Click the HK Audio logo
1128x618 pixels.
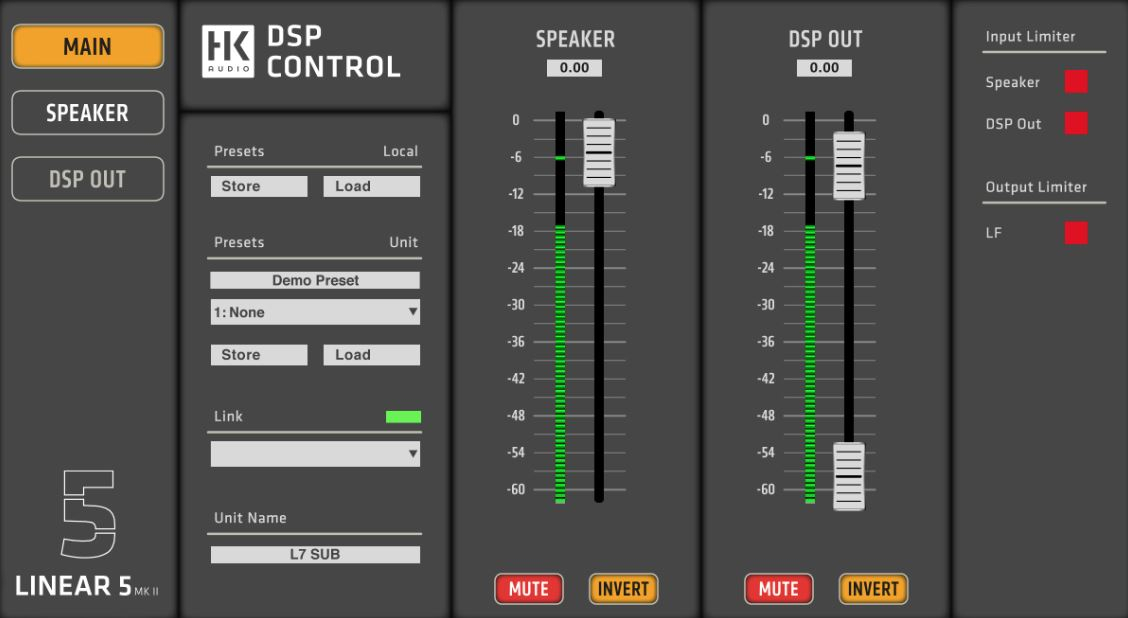click(x=228, y=51)
